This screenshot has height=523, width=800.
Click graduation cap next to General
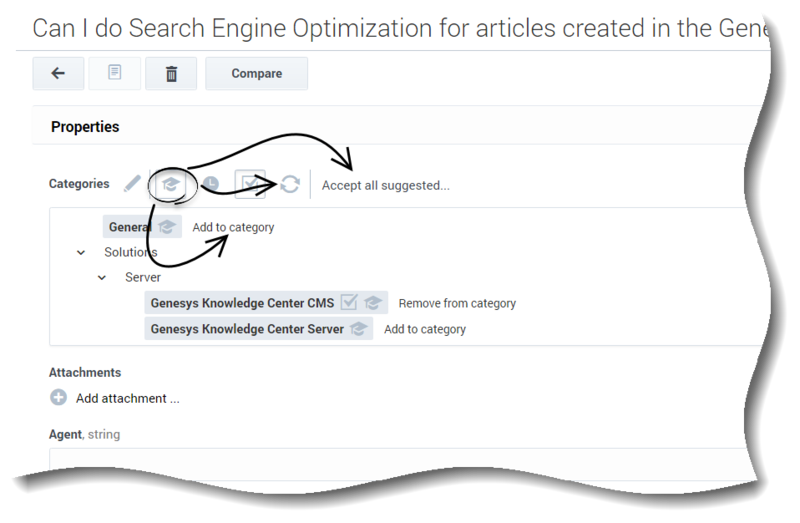coord(167,227)
